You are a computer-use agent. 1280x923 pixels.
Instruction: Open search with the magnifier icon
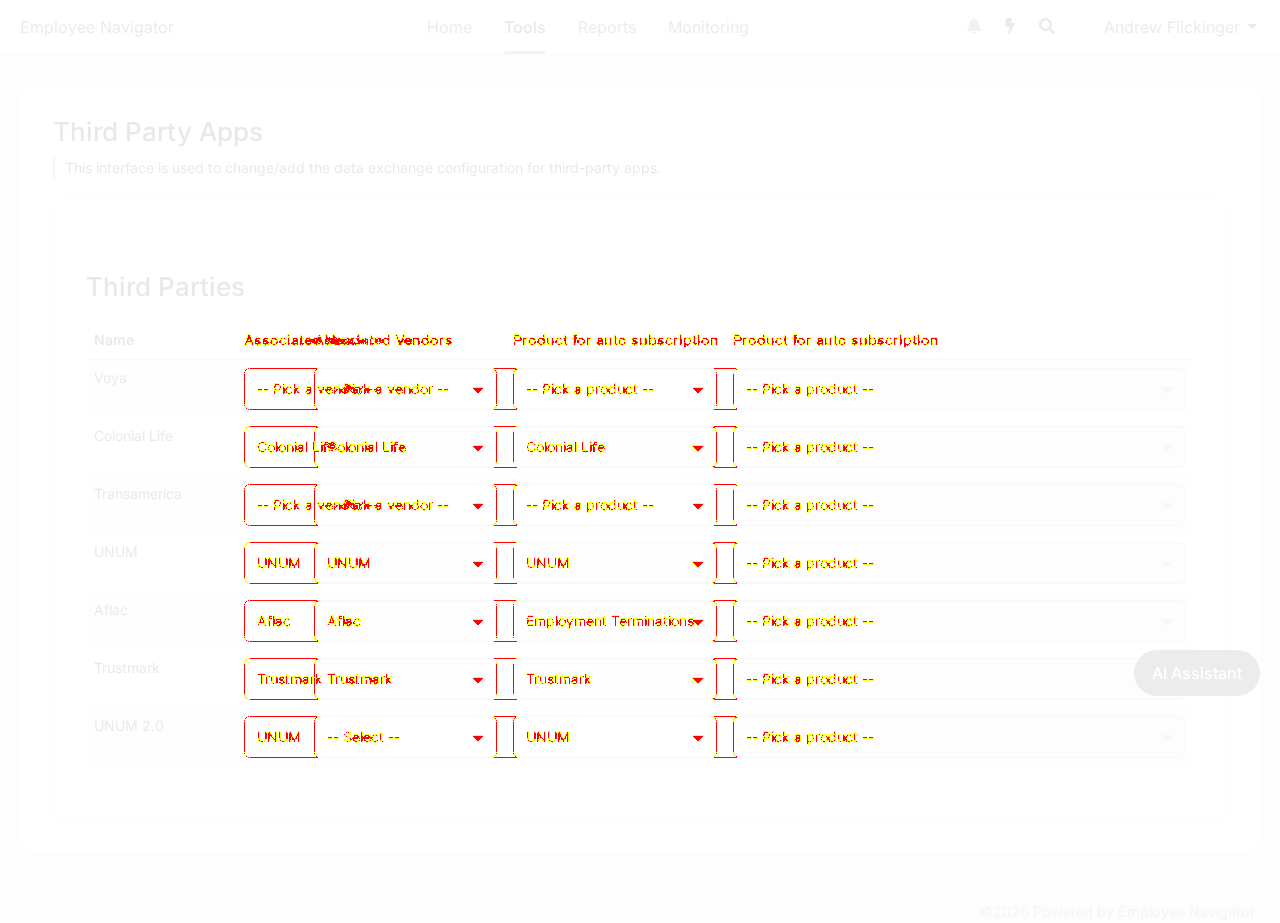pos(1047,26)
